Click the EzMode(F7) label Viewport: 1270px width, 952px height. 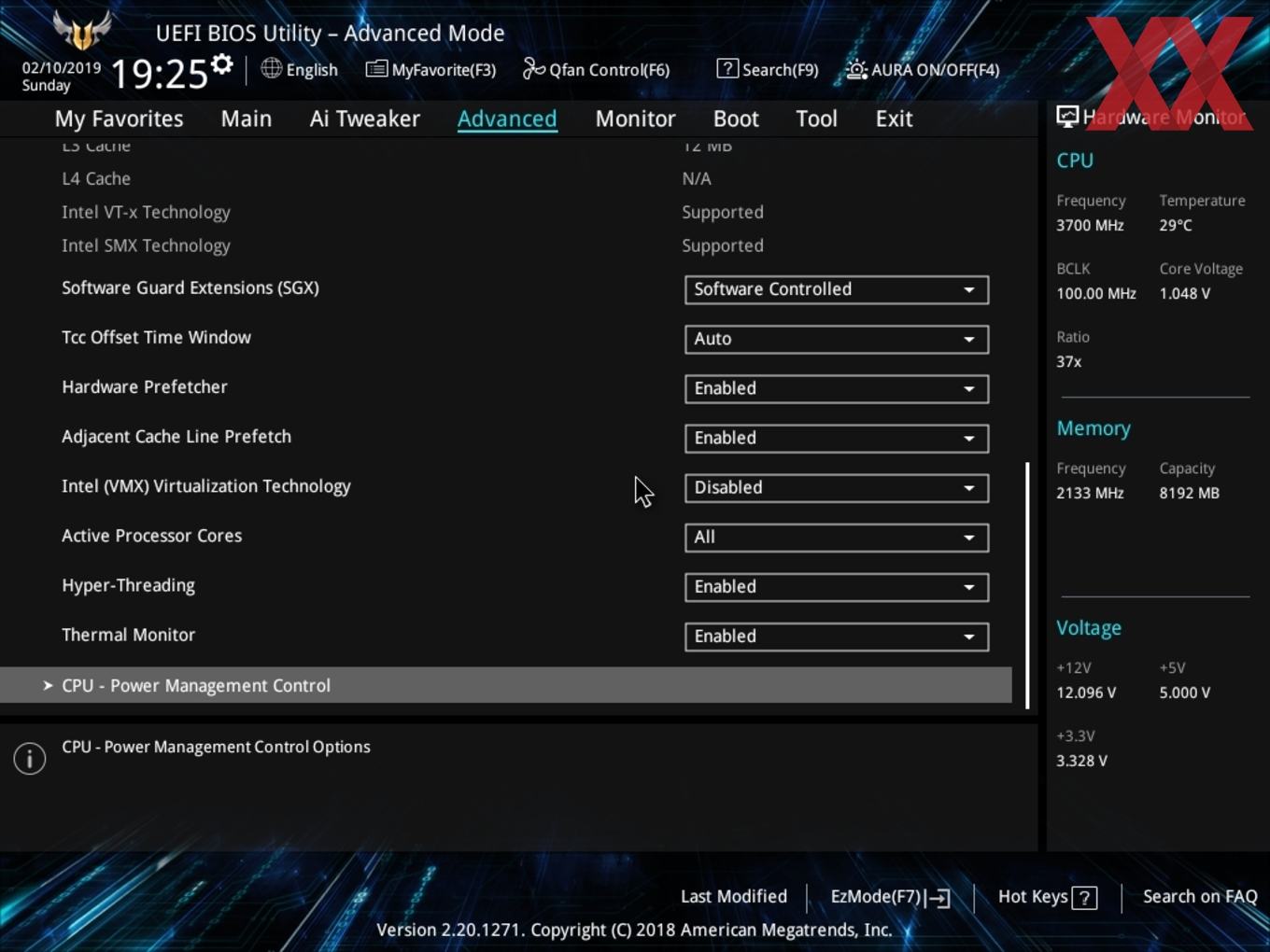[876, 896]
